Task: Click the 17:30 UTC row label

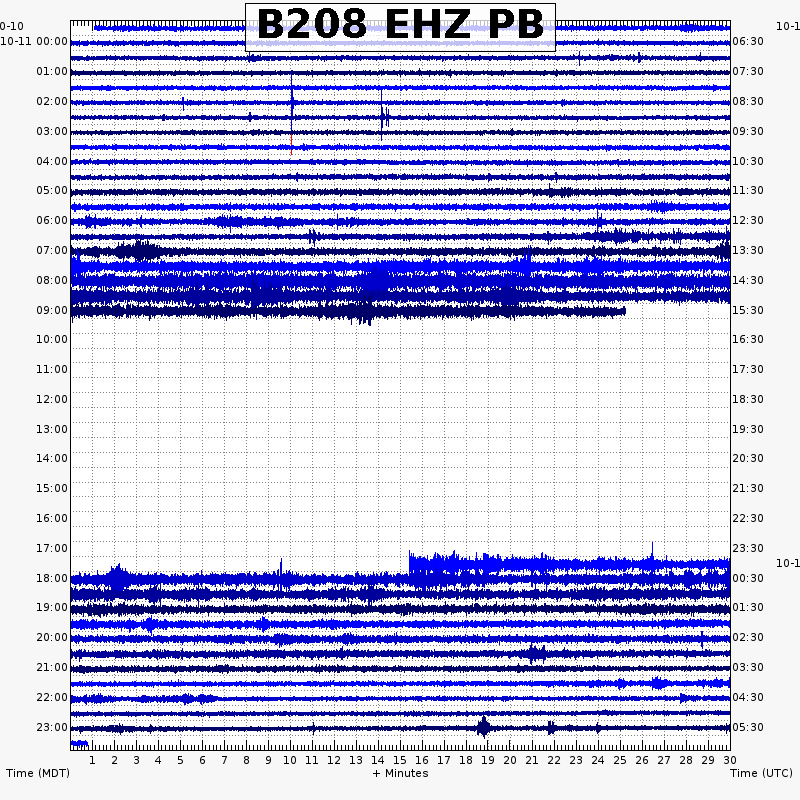Action: tap(748, 369)
